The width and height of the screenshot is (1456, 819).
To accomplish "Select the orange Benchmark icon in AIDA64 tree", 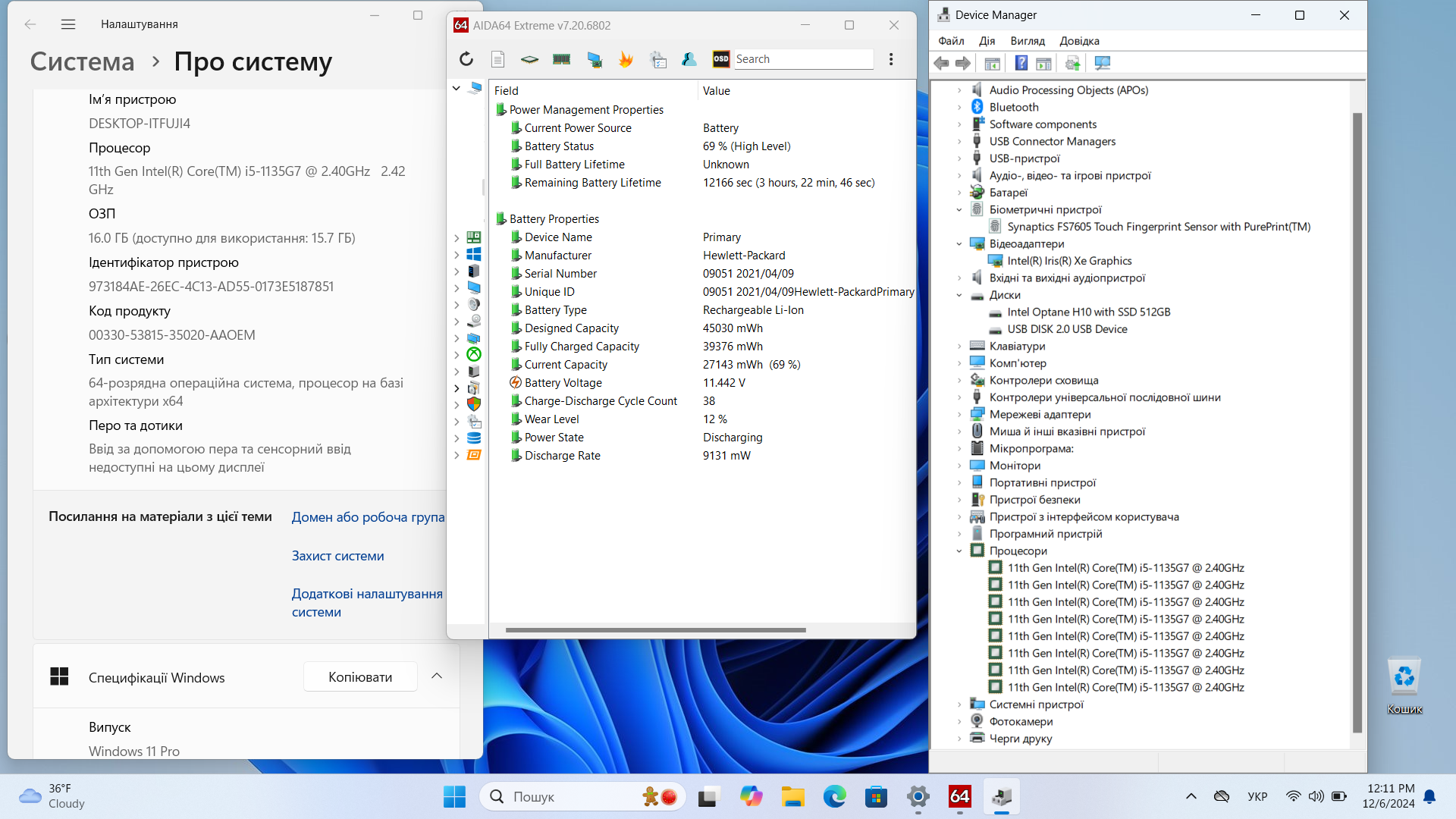I will coord(474,454).
